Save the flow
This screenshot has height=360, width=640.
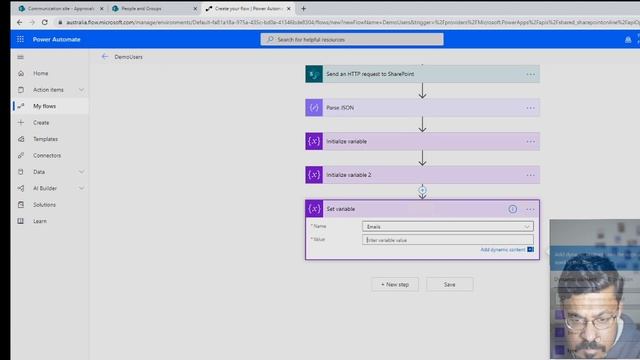coord(449,284)
